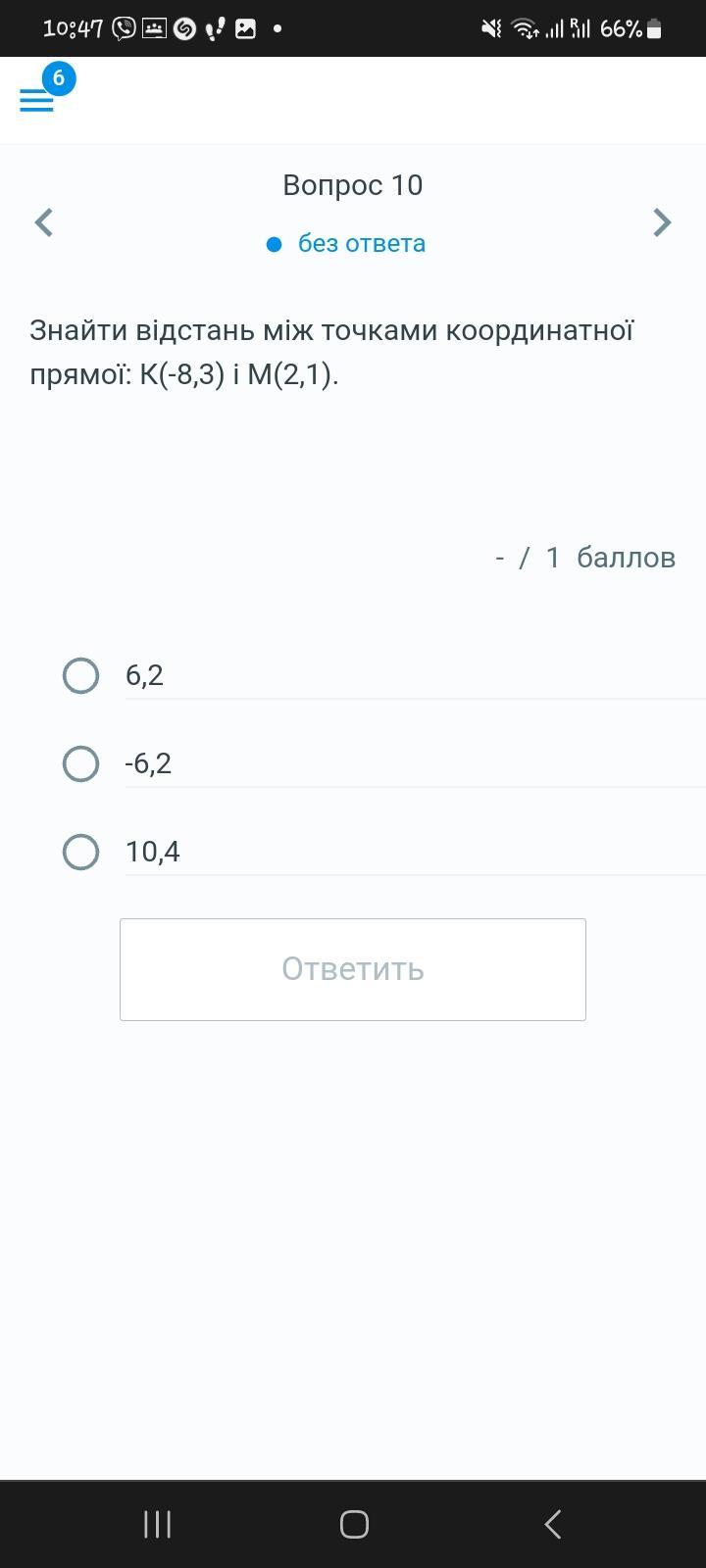
Task: Tap the notification badge showing 6
Action: (x=59, y=78)
